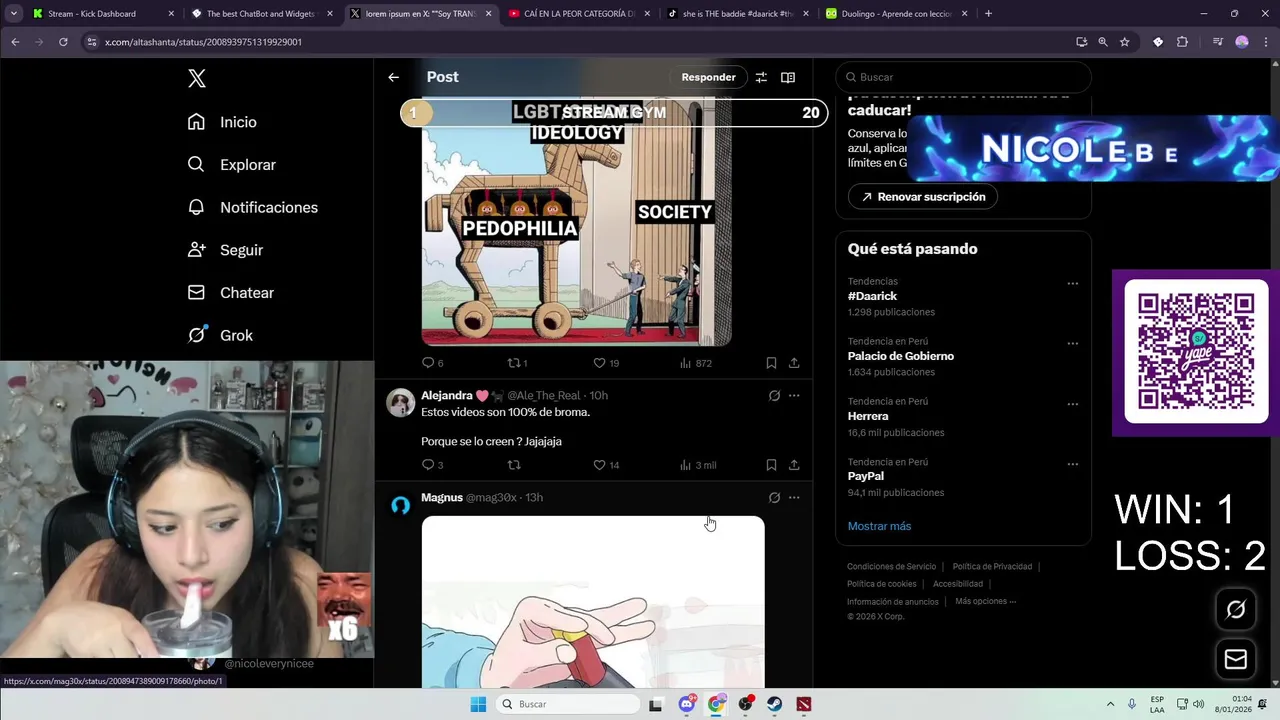Open floating messages envelope button
The height and width of the screenshot is (720, 1280).
(1236, 659)
